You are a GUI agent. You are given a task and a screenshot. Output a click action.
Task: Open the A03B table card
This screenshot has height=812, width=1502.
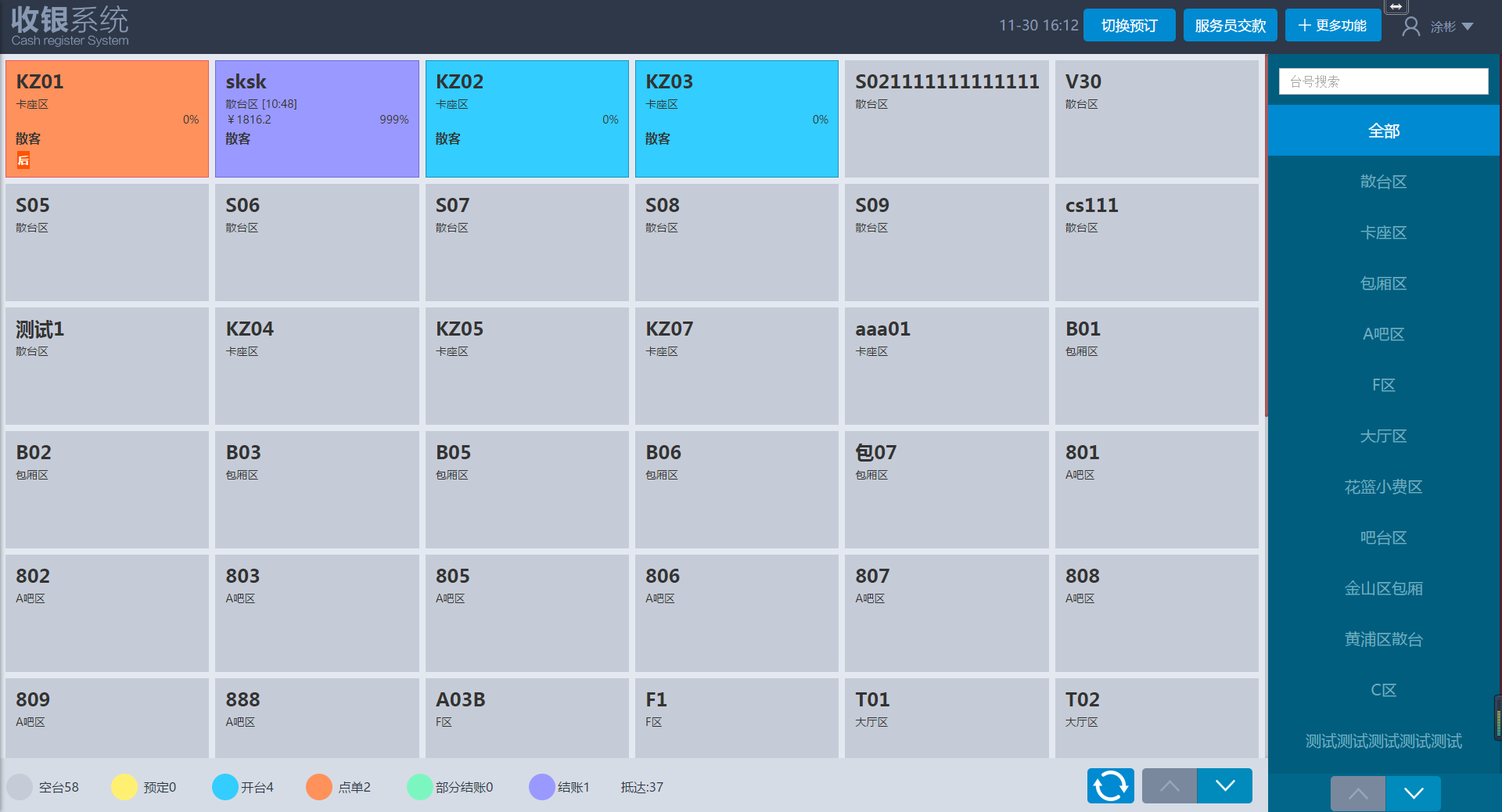[526, 718]
